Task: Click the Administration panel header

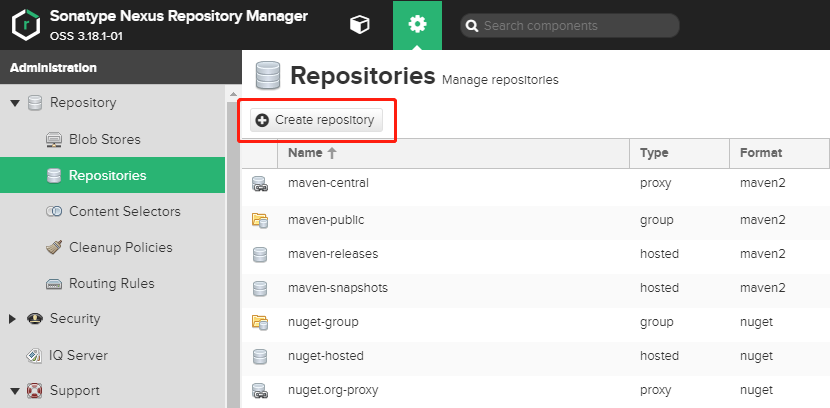Action: (x=121, y=68)
